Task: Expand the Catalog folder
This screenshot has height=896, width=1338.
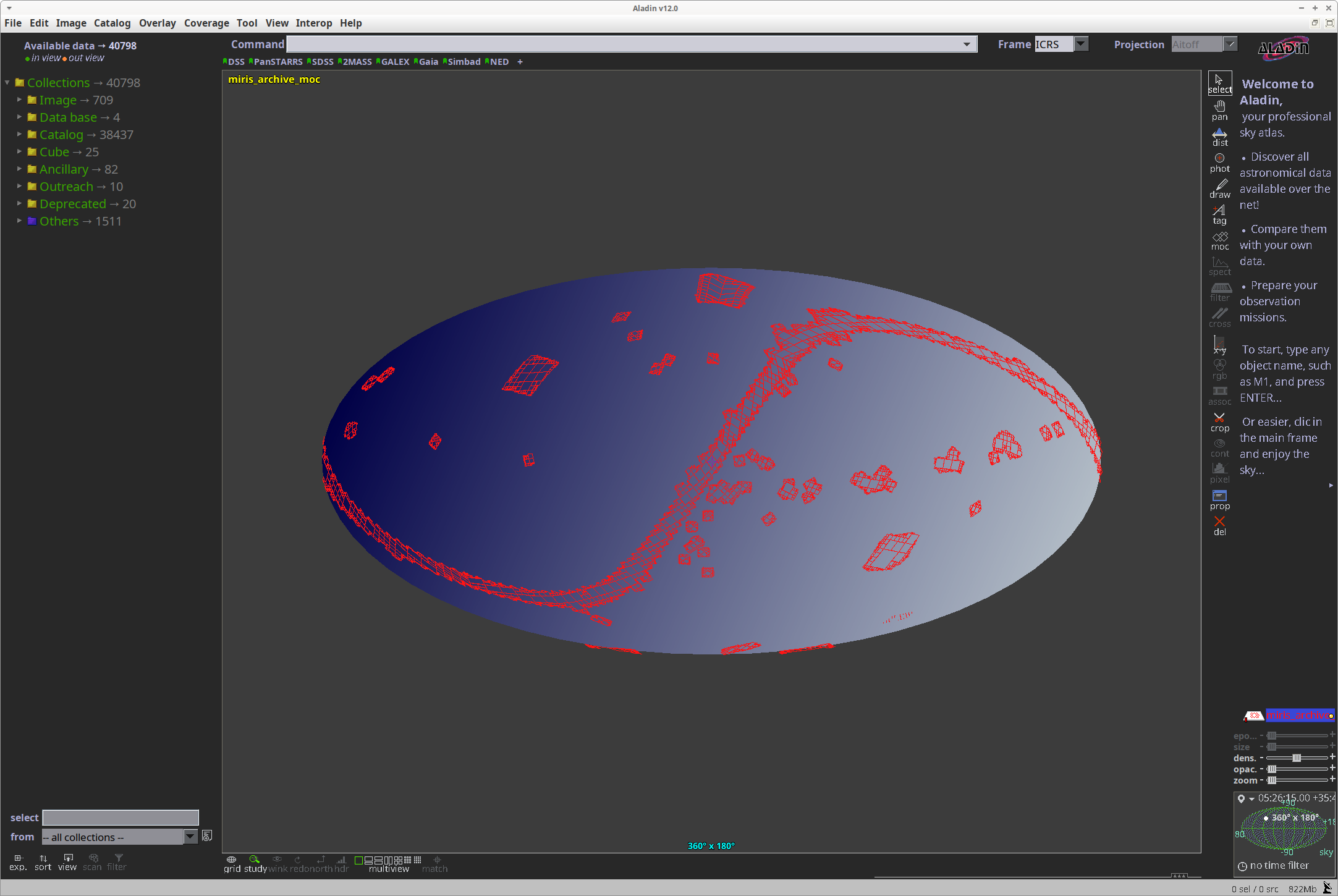Action: (19, 134)
